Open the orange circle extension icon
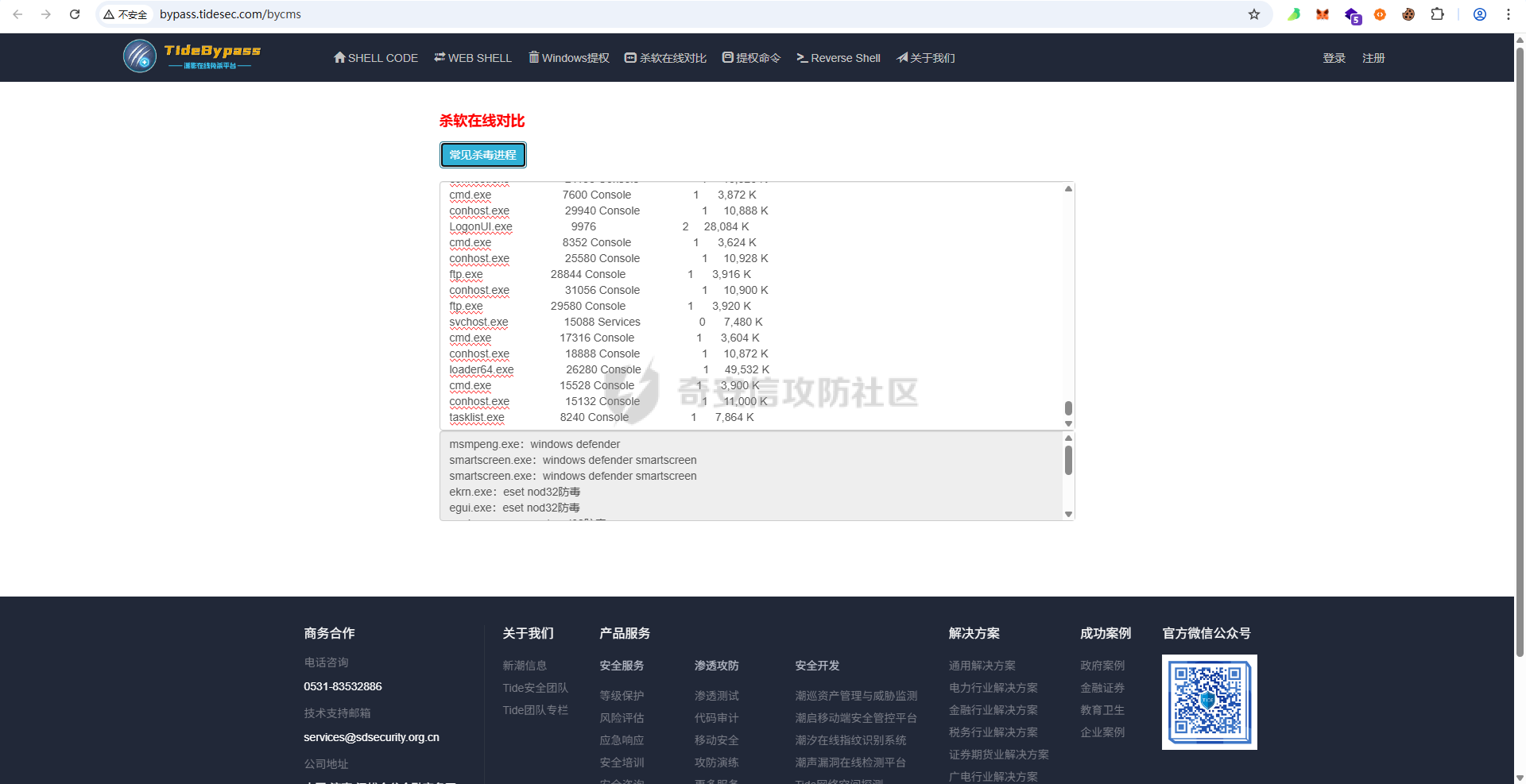The width and height of the screenshot is (1526, 784). pyautogui.click(x=1380, y=14)
